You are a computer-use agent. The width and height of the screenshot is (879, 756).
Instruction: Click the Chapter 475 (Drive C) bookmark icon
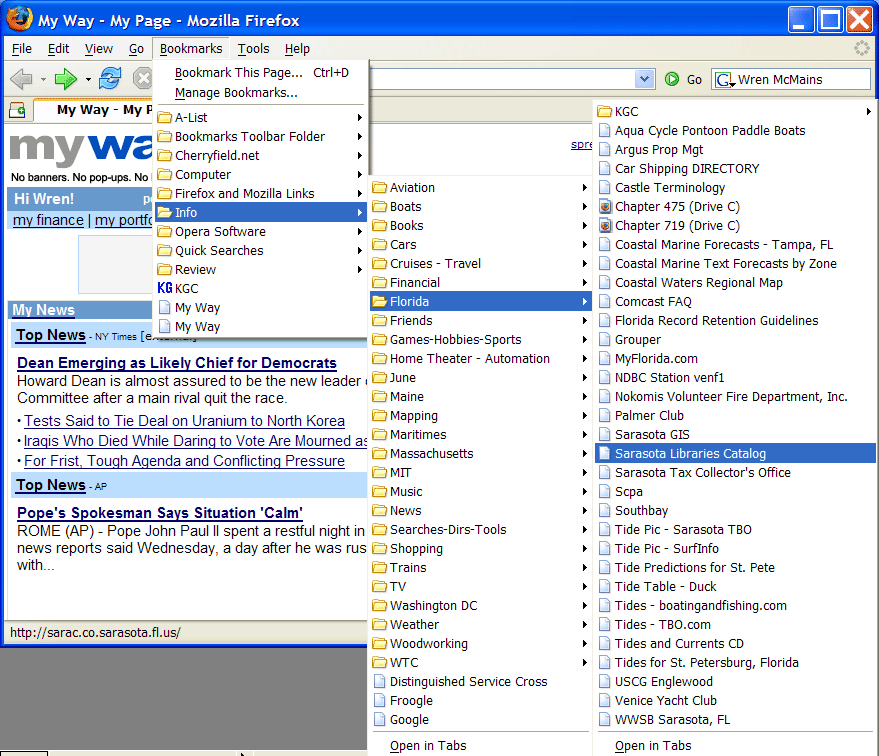tap(605, 207)
